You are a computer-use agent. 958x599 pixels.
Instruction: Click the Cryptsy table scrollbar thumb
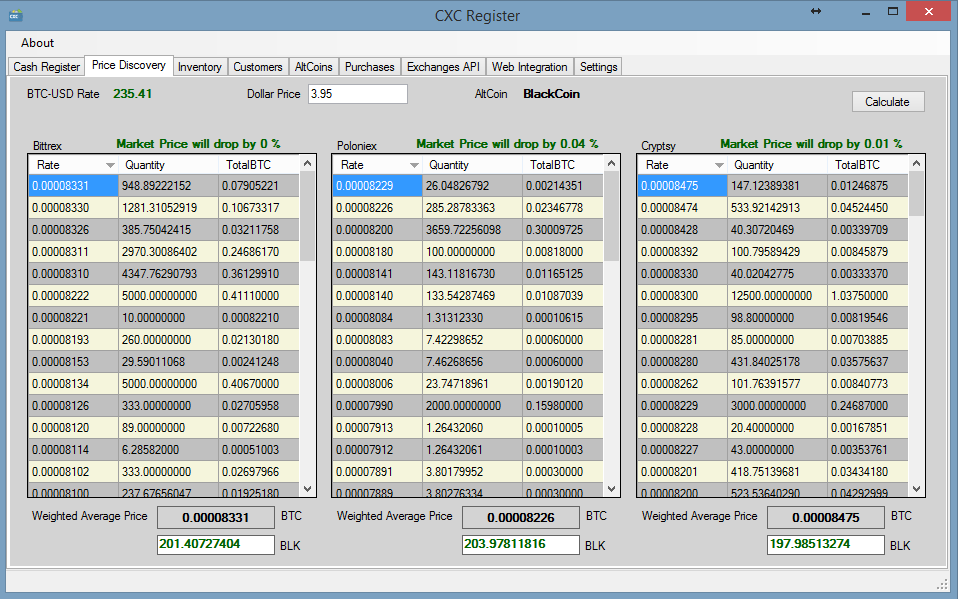[916, 194]
